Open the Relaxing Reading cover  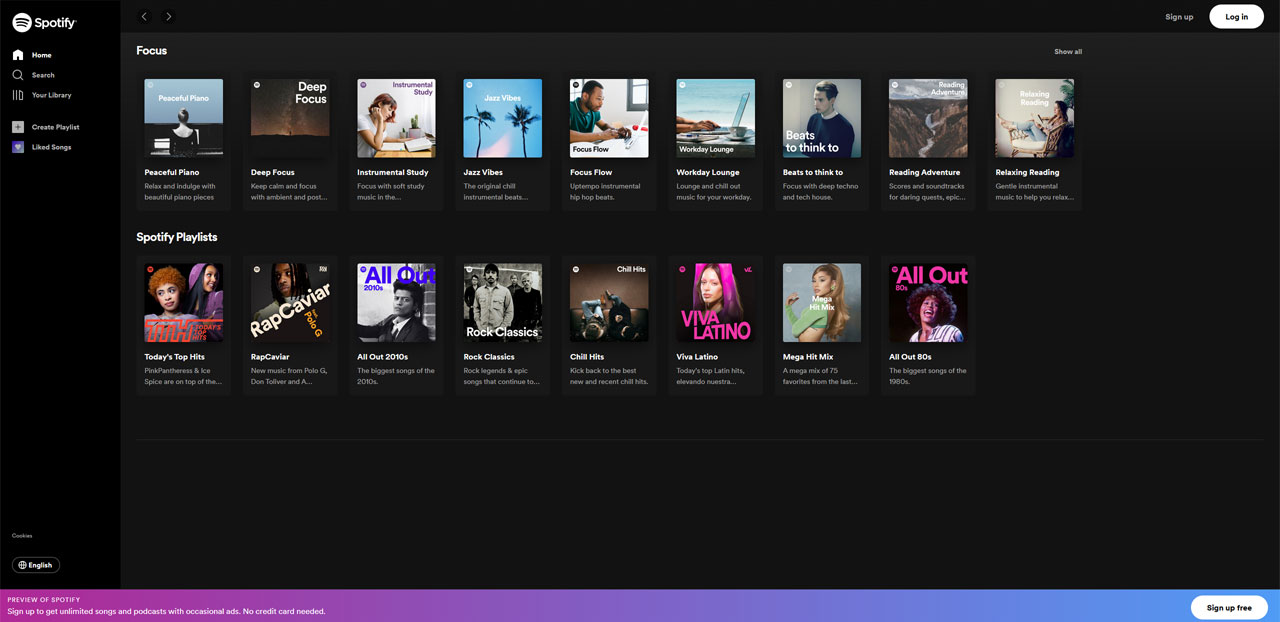(1035, 118)
